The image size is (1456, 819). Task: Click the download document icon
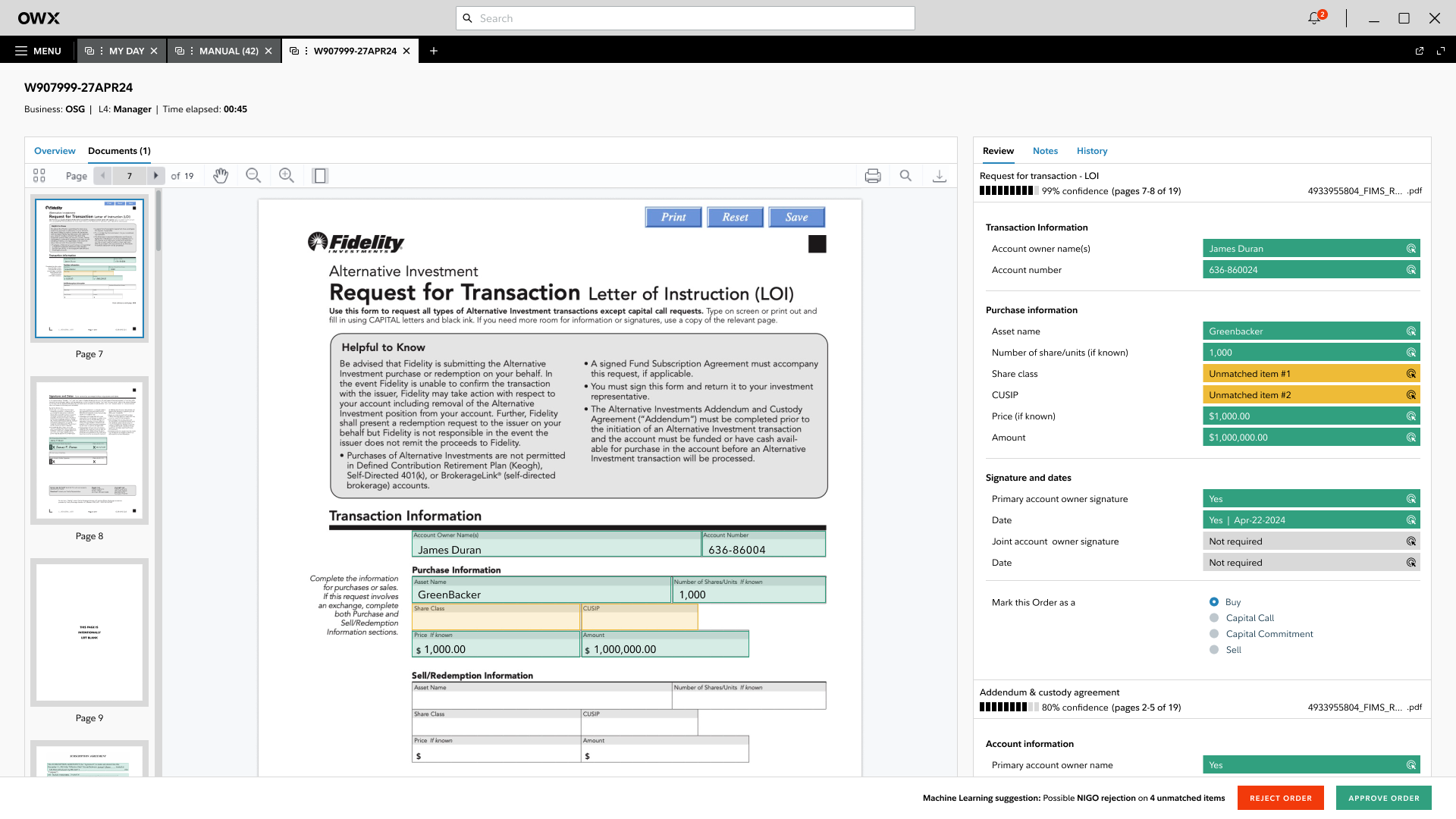click(x=939, y=176)
